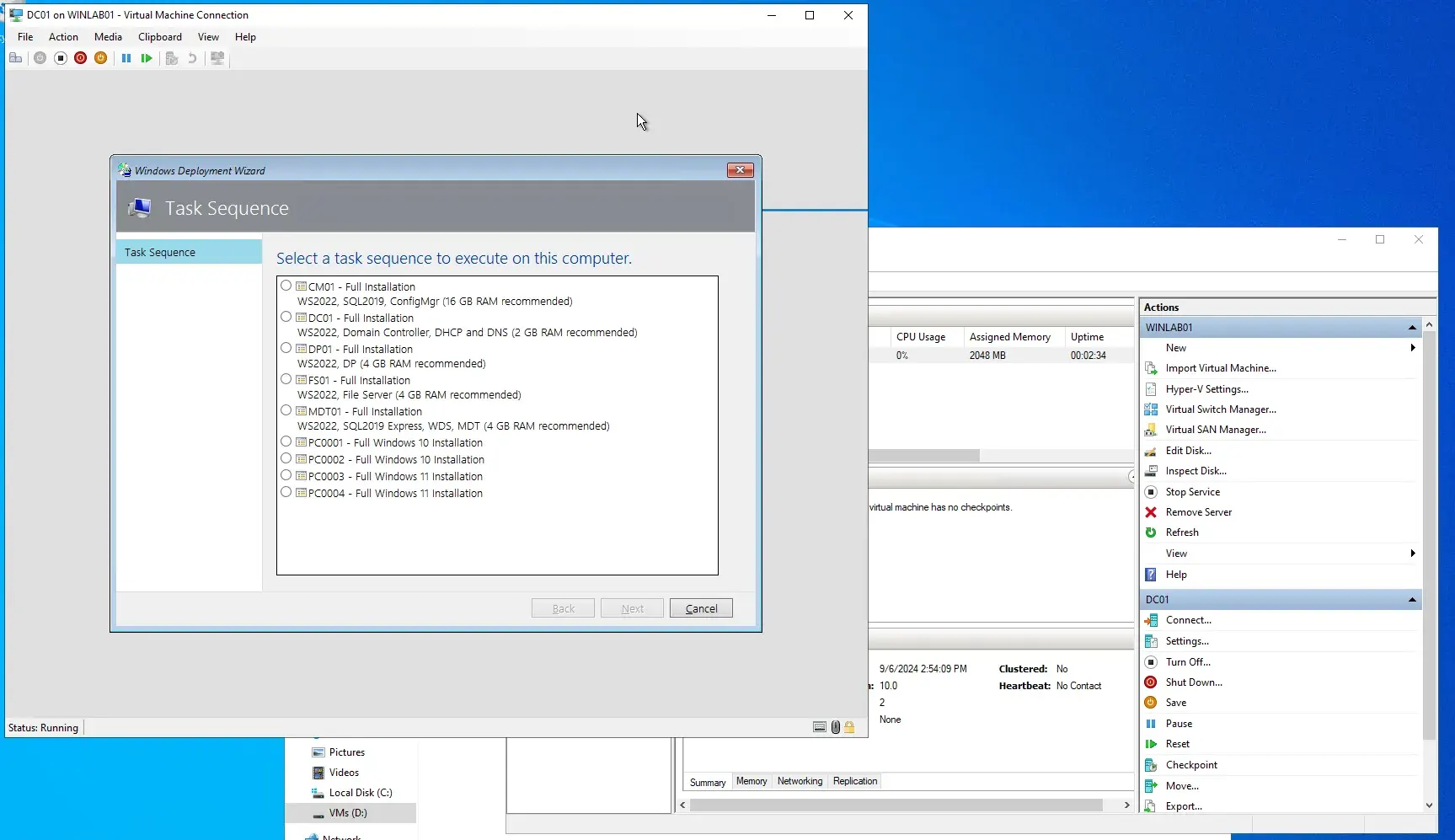Click the Checkpoint toolbar icon

(172, 58)
